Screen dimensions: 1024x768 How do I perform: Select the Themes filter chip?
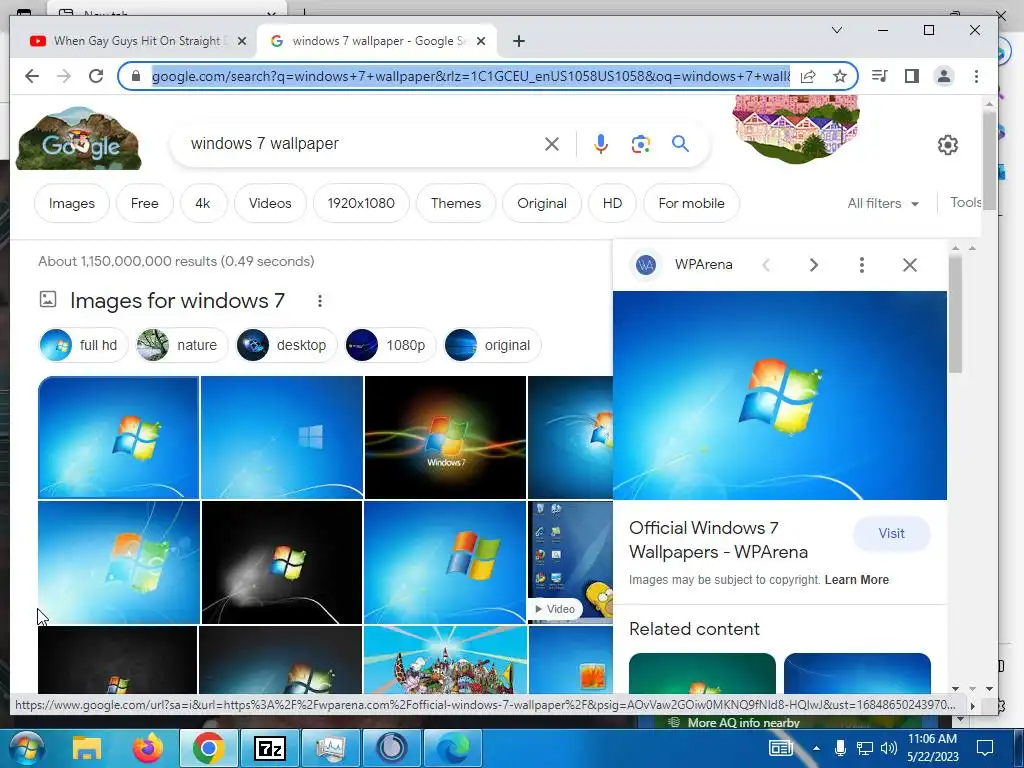(x=456, y=203)
